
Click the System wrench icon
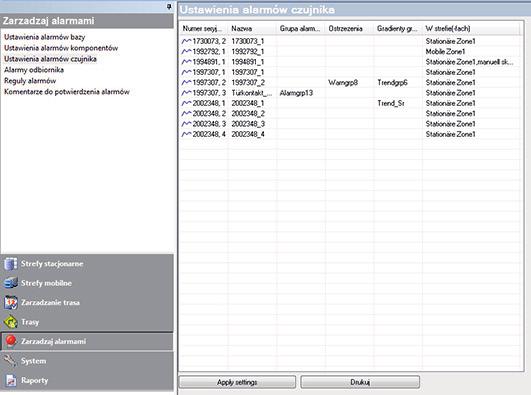click(x=10, y=361)
